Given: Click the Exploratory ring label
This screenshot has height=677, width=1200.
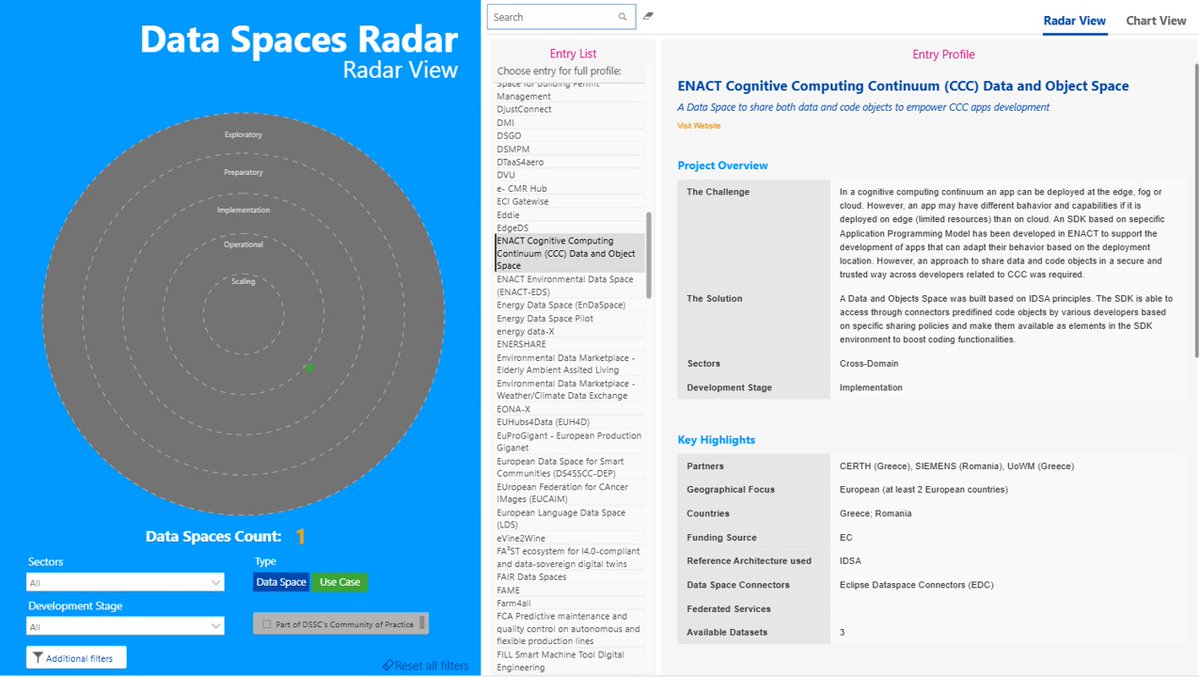Looking at the screenshot, I should point(243,133).
